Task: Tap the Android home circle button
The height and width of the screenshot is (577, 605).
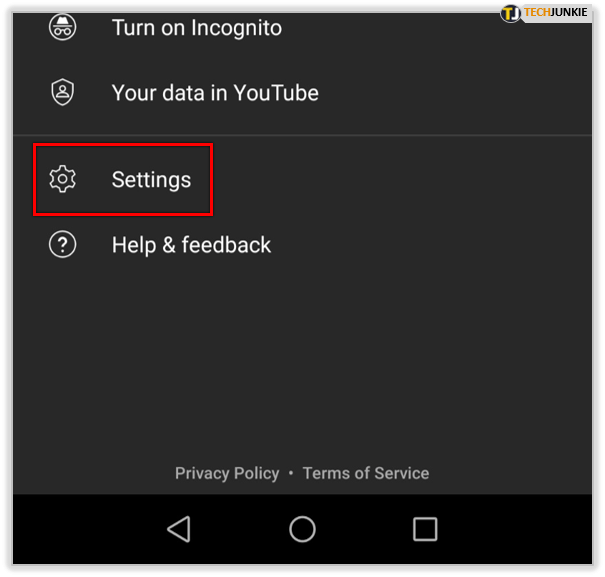Action: (302, 529)
